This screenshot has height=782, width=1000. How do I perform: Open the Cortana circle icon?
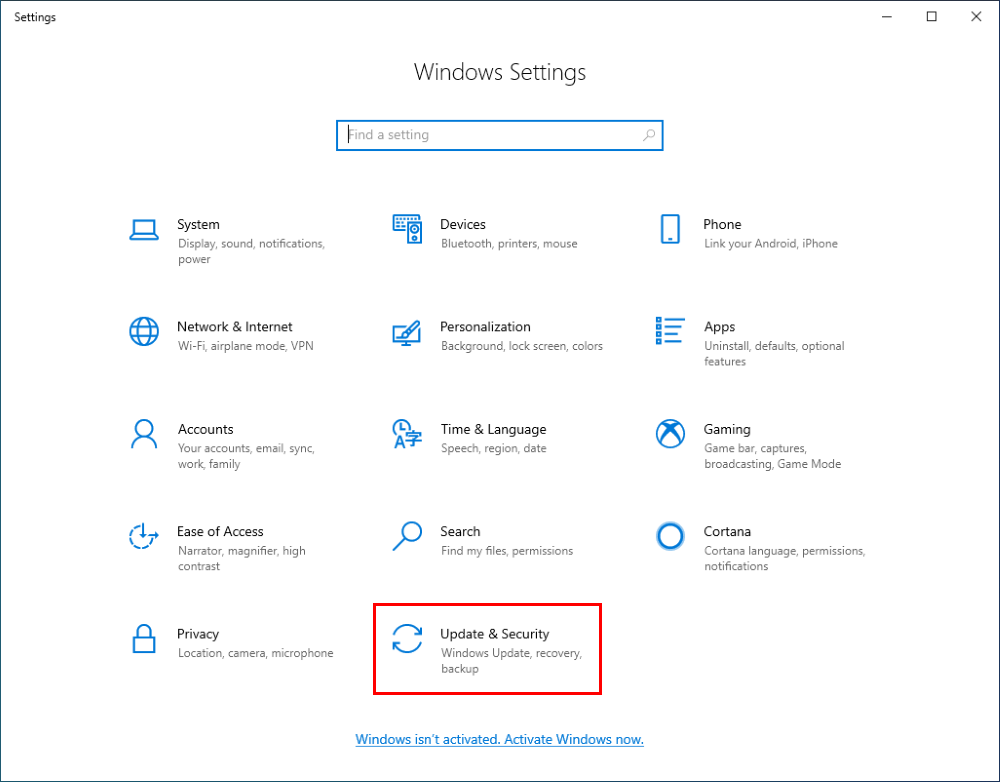(x=670, y=536)
